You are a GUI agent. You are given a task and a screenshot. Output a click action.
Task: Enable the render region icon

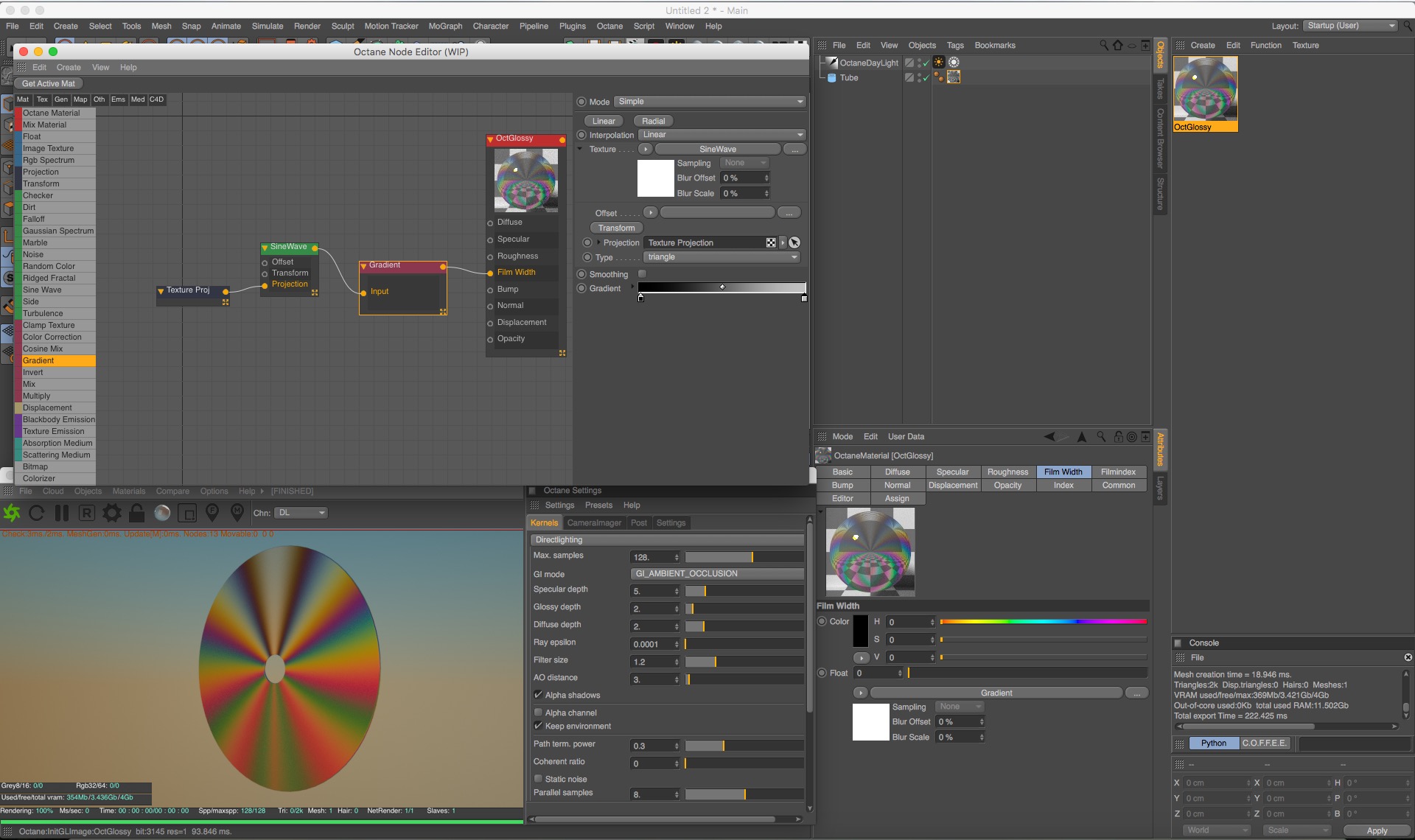187,513
